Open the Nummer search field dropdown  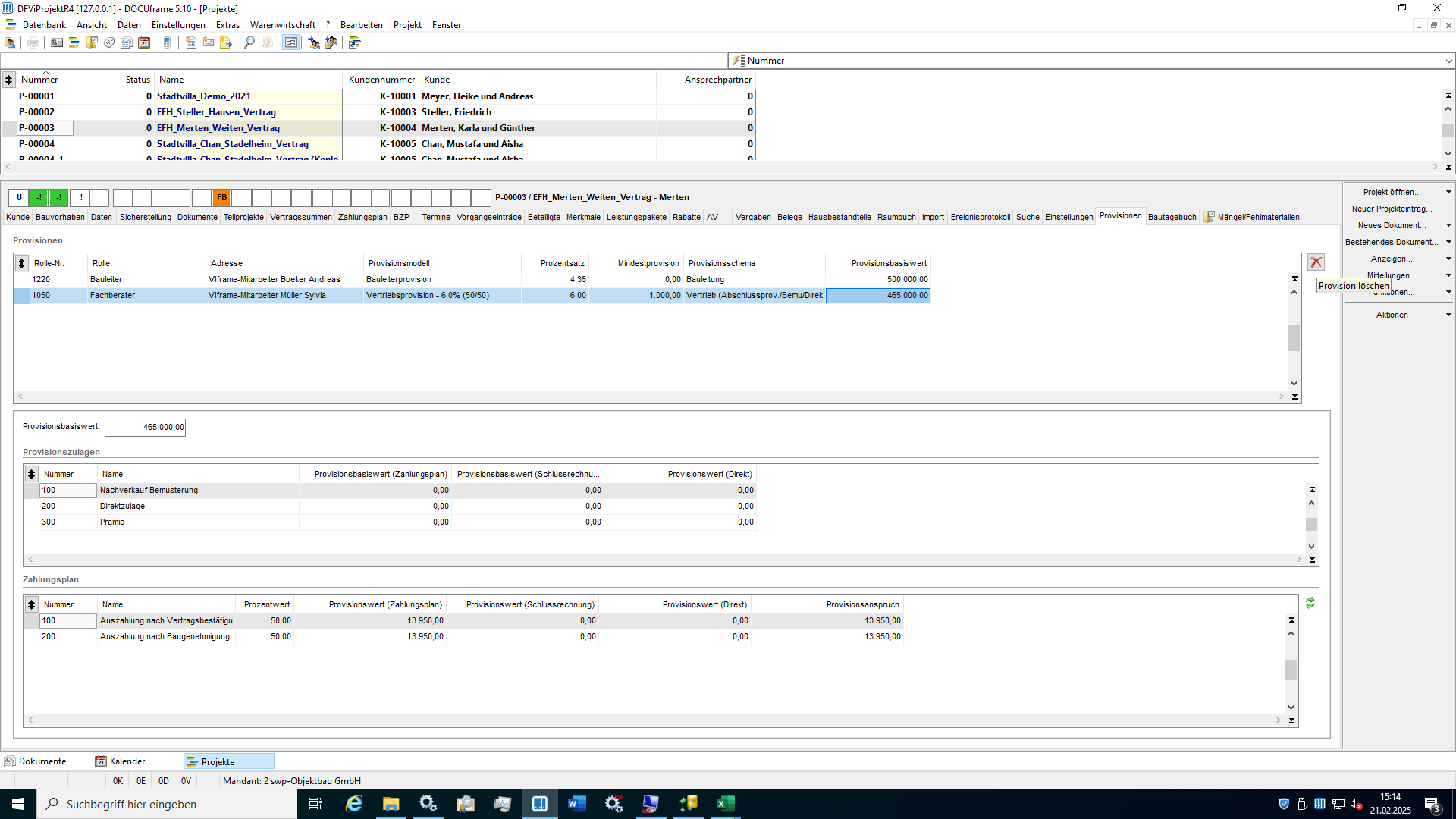(x=1448, y=61)
